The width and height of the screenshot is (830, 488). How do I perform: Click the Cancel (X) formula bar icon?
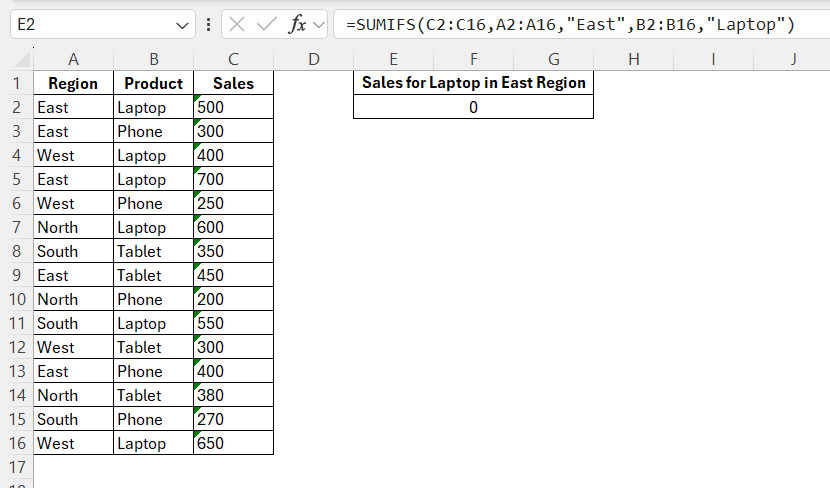click(237, 25)
